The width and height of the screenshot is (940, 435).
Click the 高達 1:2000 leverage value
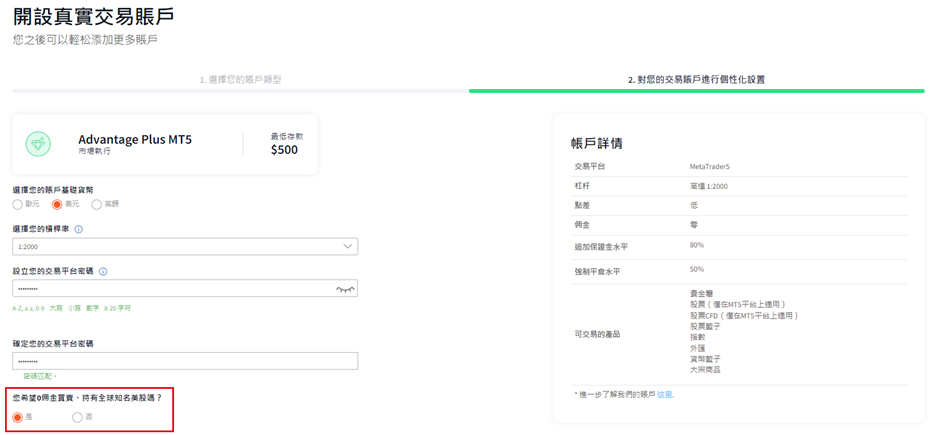coord(709,186)
